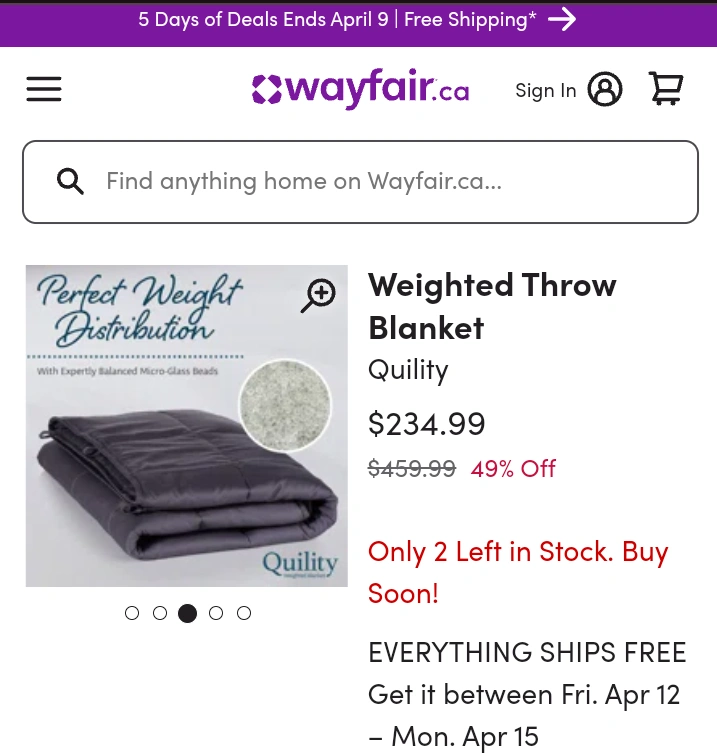The image size is (717, 753).
Task: Select the fourth image carousel dot
Action: [216, 613]
